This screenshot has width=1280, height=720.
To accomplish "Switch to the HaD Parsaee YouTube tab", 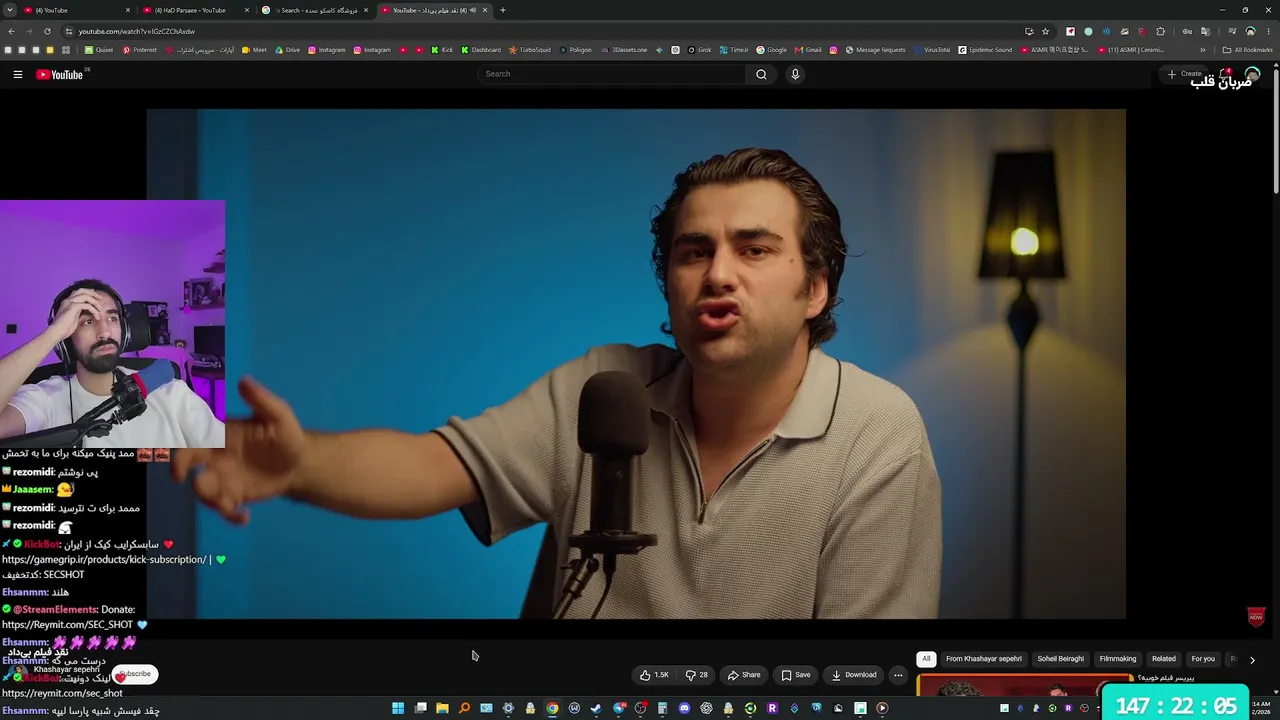I will pos(196,10).
